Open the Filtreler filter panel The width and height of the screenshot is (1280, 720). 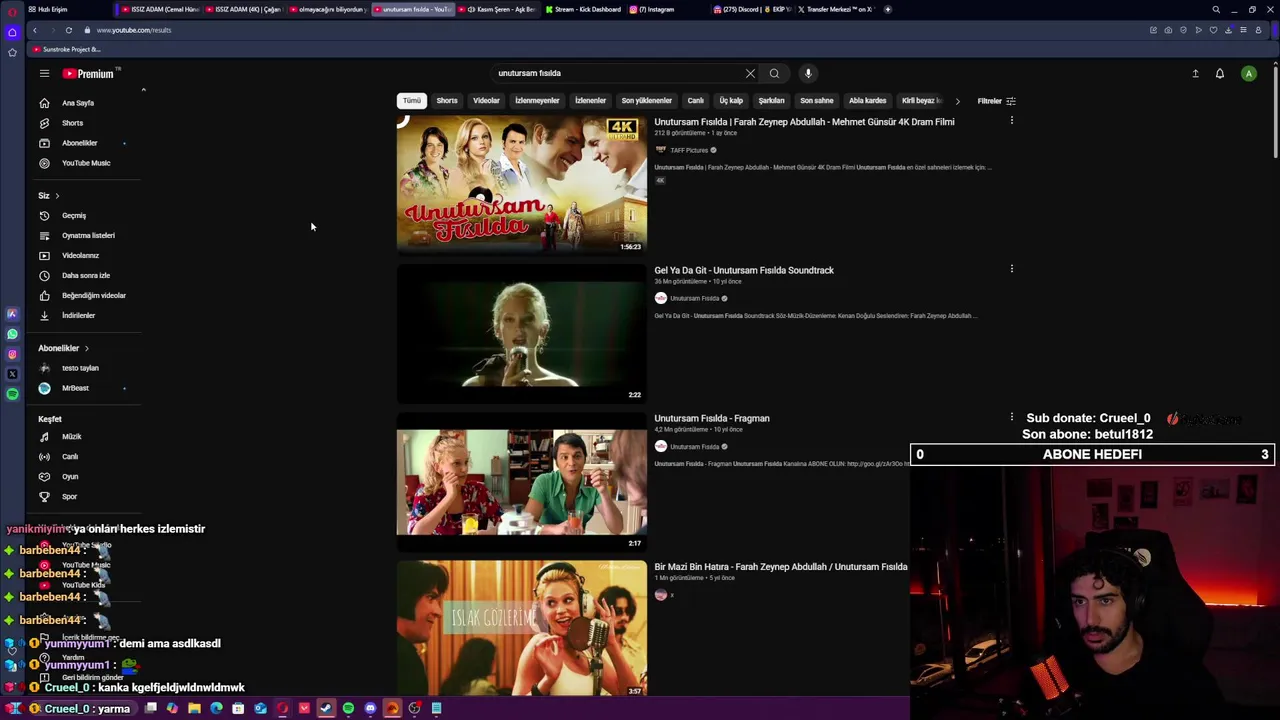point(996,101)
